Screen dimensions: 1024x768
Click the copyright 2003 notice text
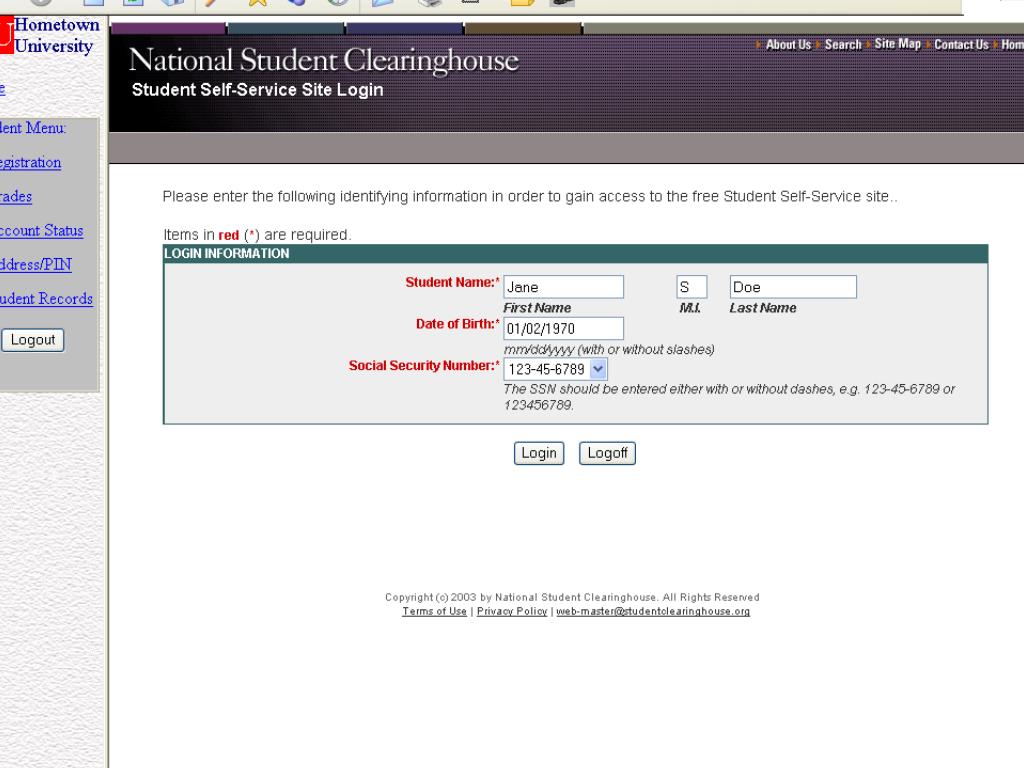572,597
